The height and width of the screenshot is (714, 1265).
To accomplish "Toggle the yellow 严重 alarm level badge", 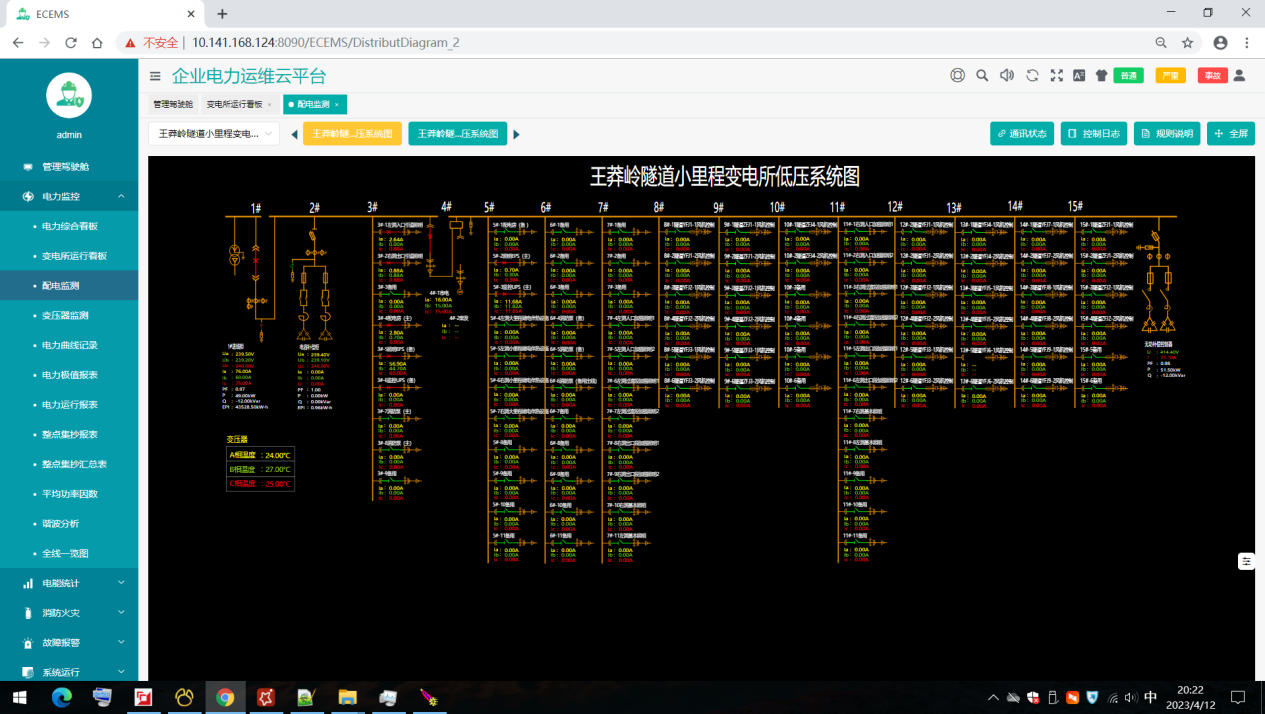I will coord(1170,76).
